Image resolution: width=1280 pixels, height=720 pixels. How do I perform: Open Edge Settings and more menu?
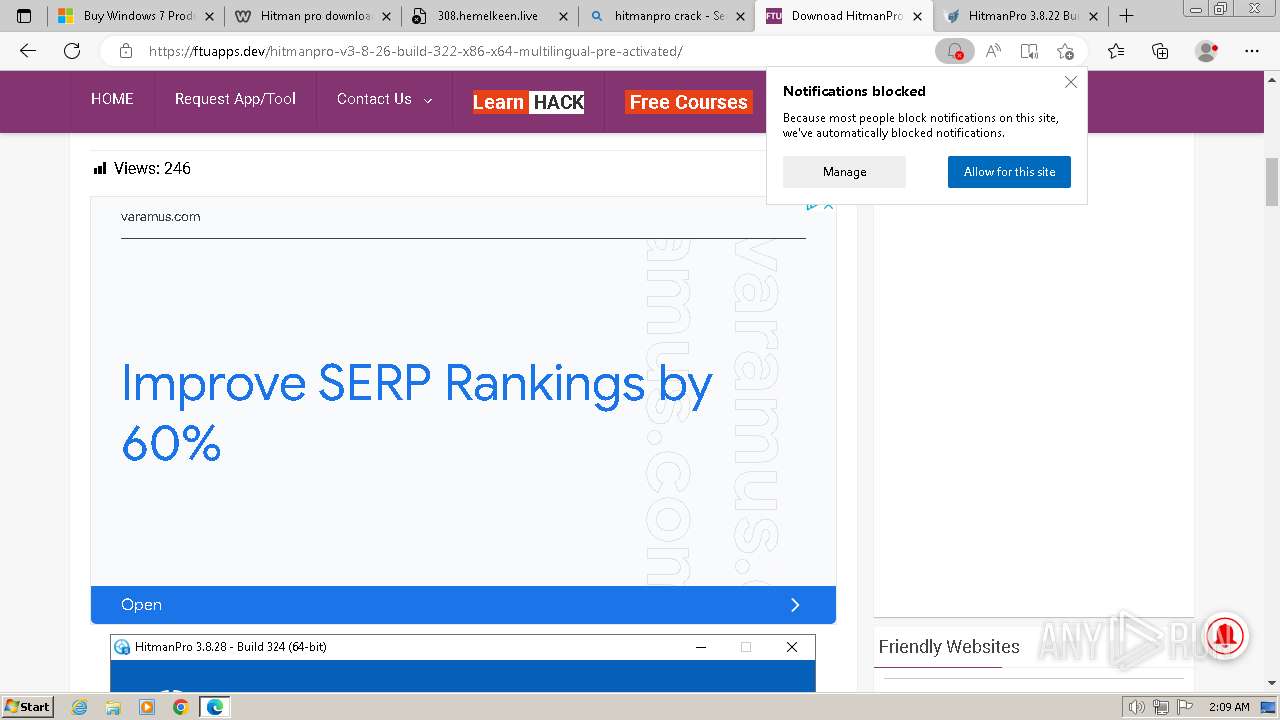pyautogui.click(x=1252, y=51)
